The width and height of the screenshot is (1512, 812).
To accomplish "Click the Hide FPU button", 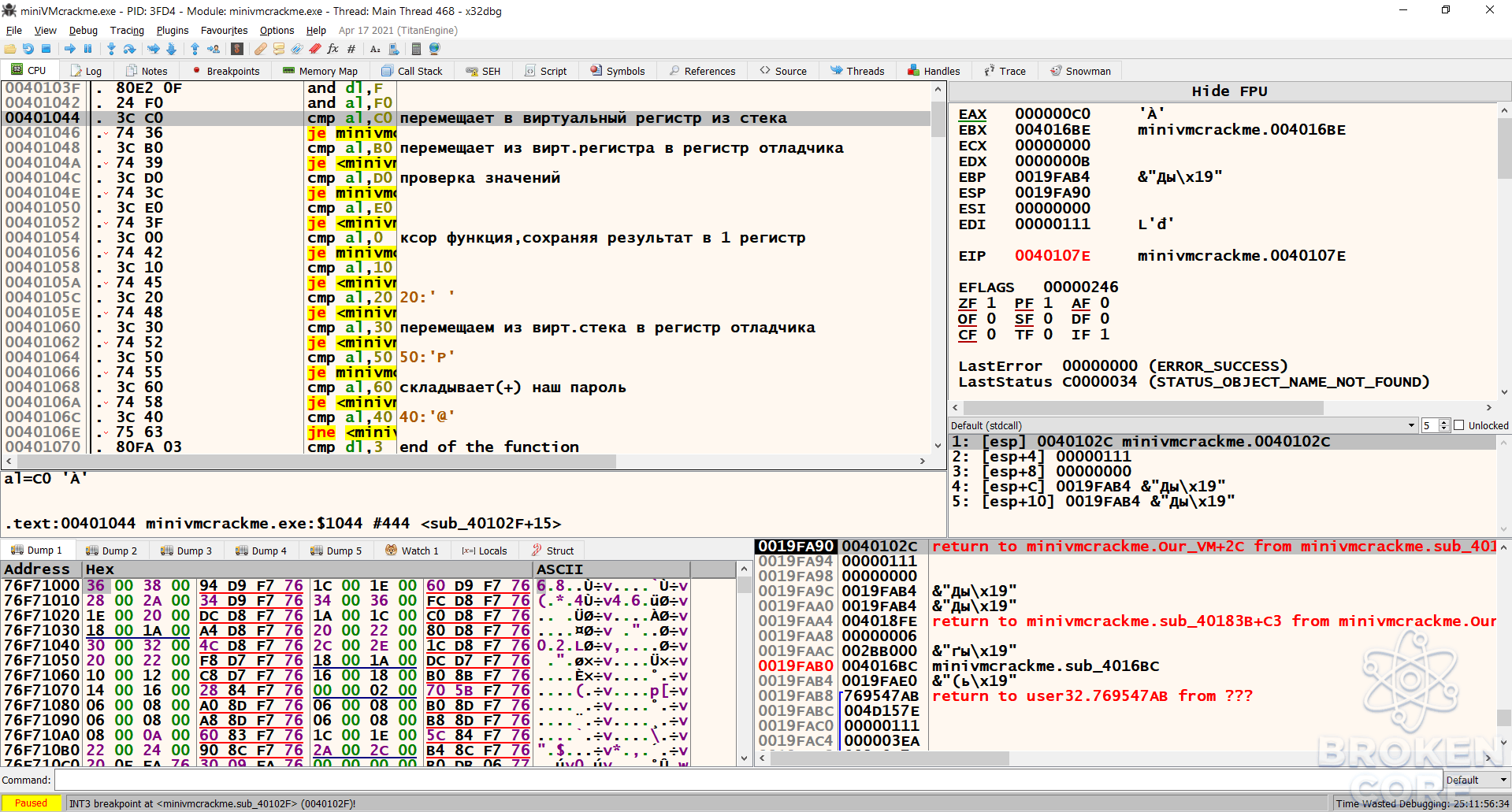I will [1229, 91].
